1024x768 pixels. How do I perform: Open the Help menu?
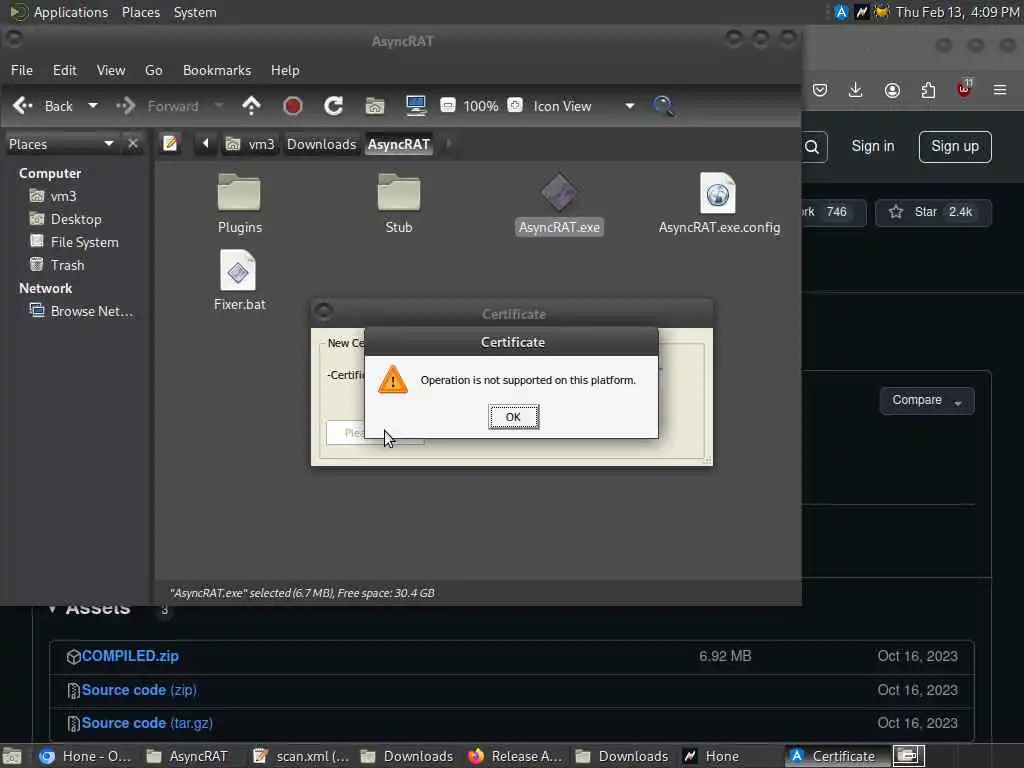tap(285, 70)
